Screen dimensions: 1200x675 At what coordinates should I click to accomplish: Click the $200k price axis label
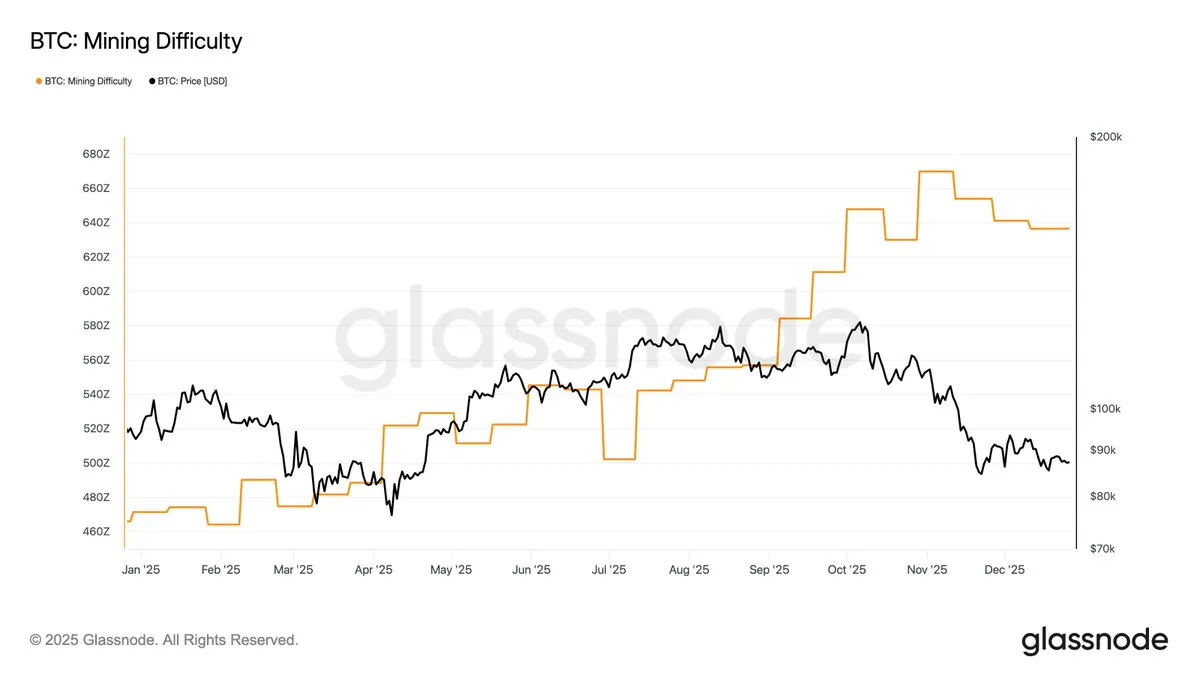[1105, 137]
